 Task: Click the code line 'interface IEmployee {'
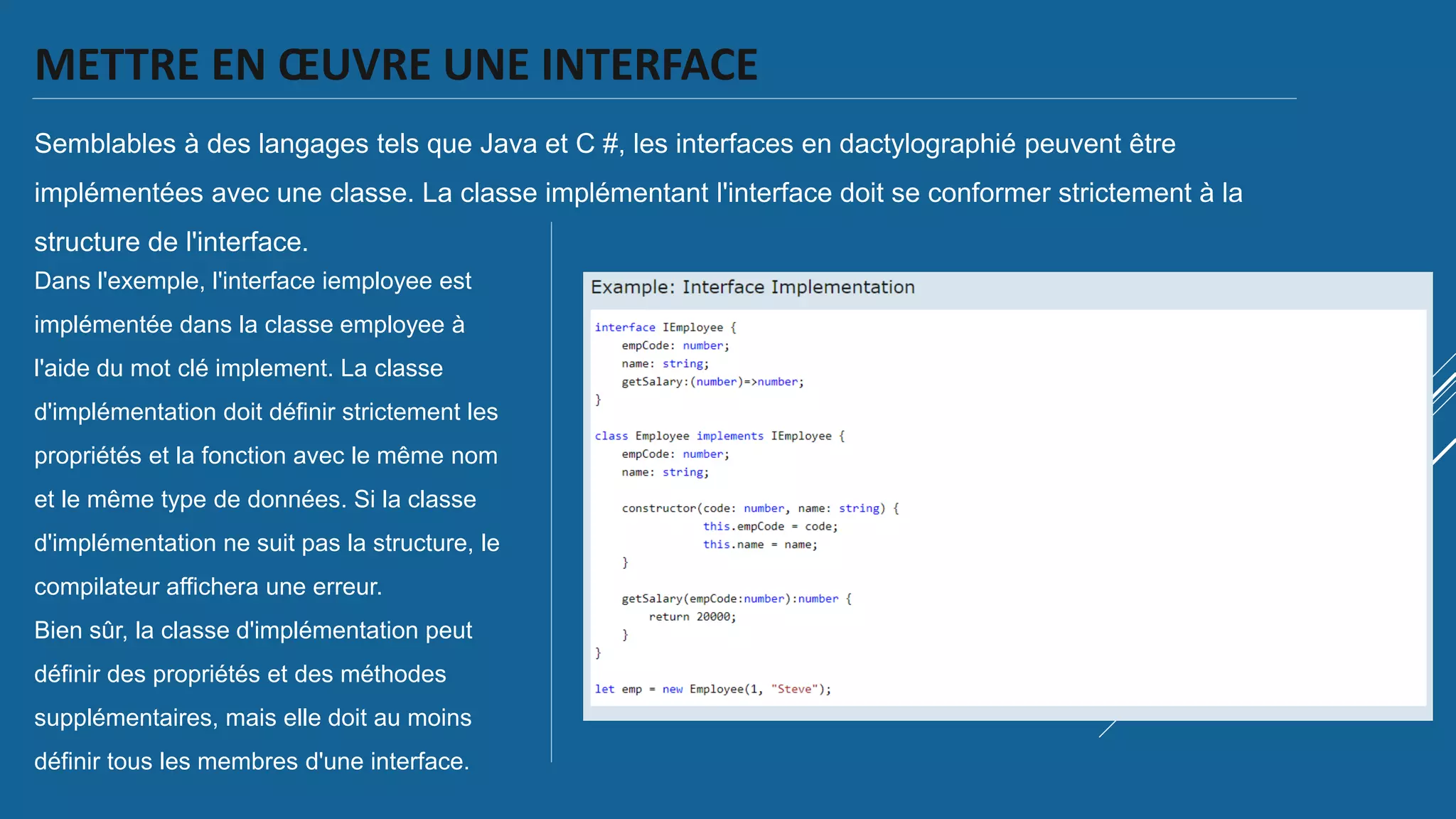point(665,327)
